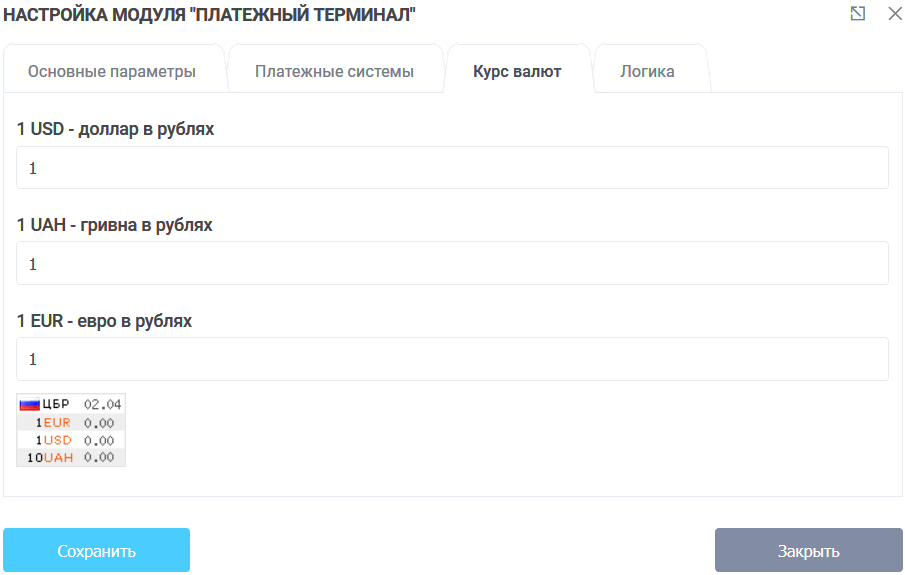Image resolution: width=905 pixels, height=575 pixels.
Task: Click the expand dialog window icon
Action: pyautogui.click(x=857, y=14)
